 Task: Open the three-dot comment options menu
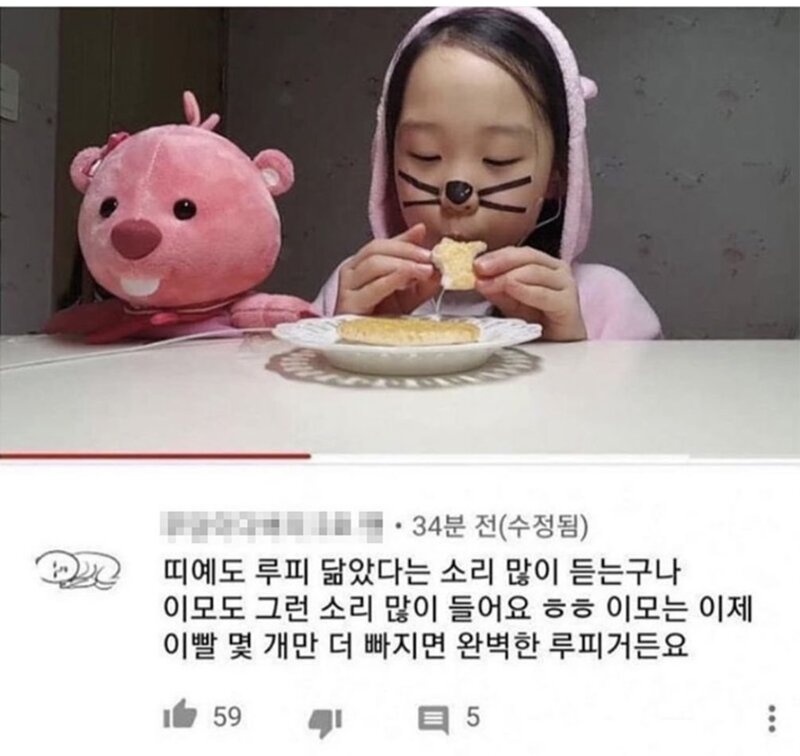point(772,718)
